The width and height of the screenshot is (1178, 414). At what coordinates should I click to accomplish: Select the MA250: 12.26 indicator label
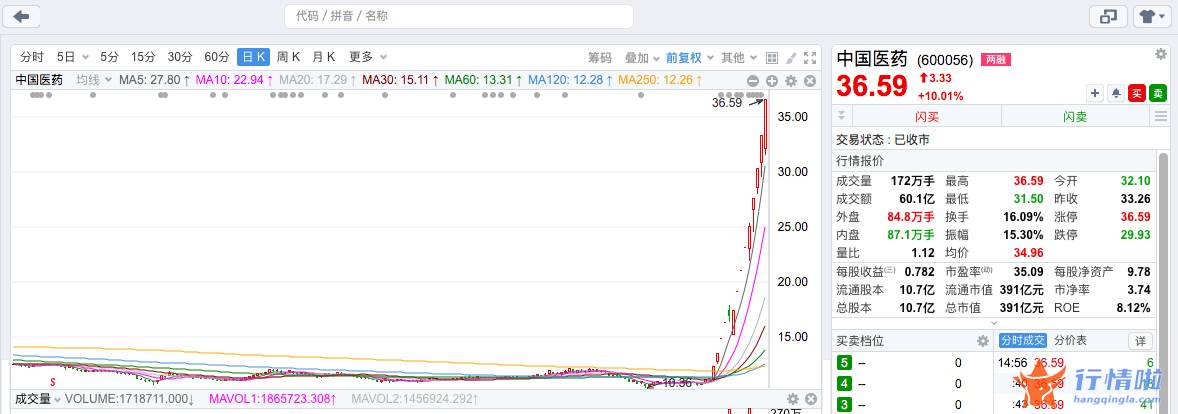click(x=660, y=80)
